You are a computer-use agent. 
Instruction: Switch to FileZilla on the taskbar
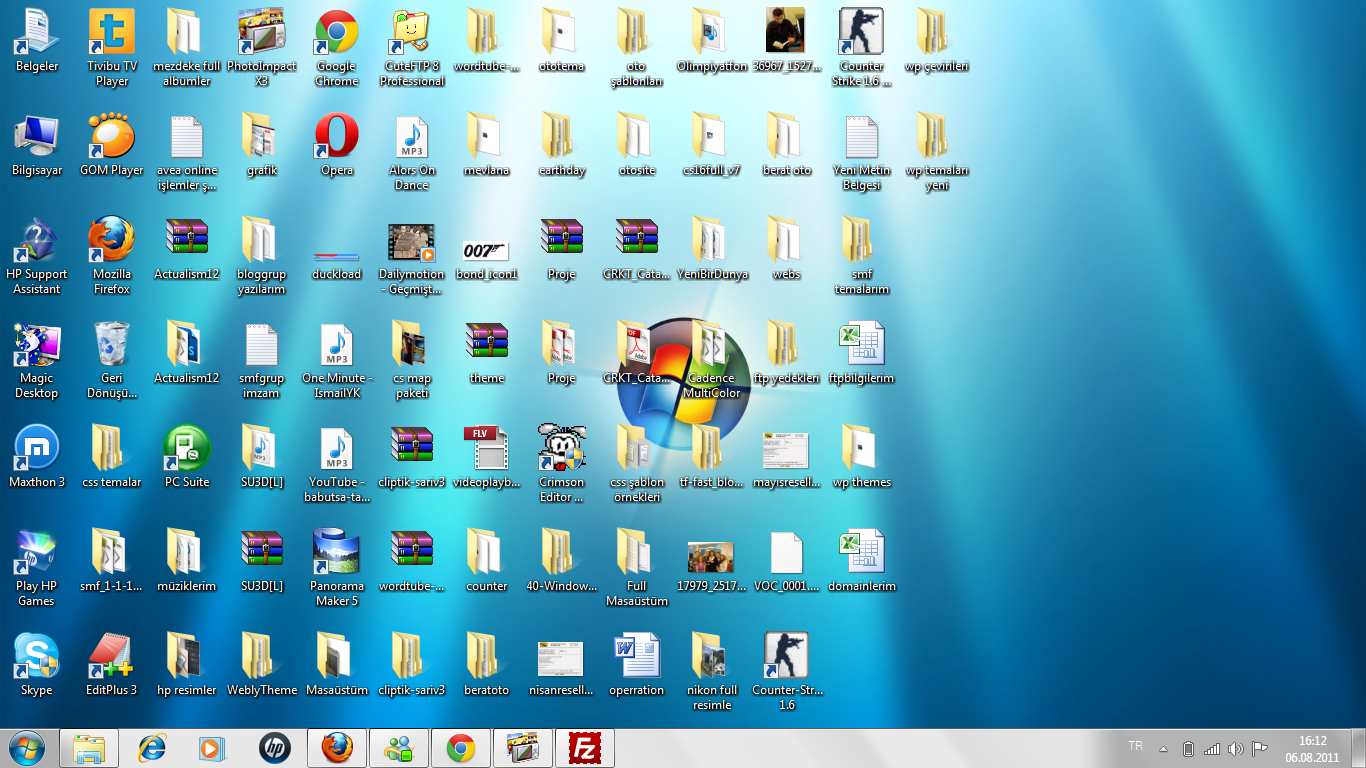click(x=585, y=748)
